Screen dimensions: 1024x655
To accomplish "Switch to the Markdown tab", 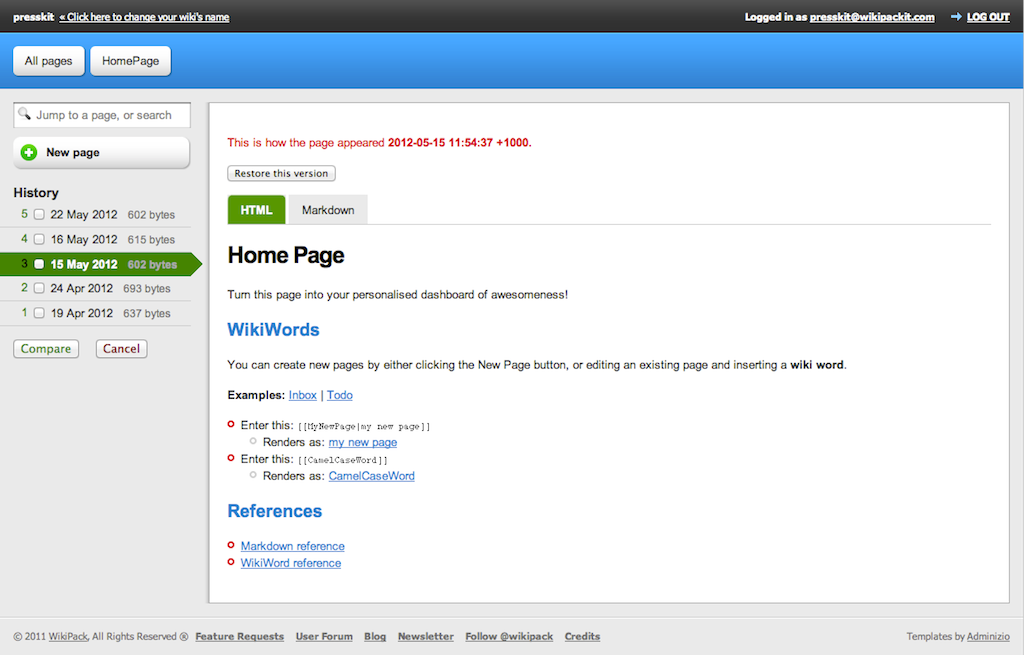I will tap(328, 210).
